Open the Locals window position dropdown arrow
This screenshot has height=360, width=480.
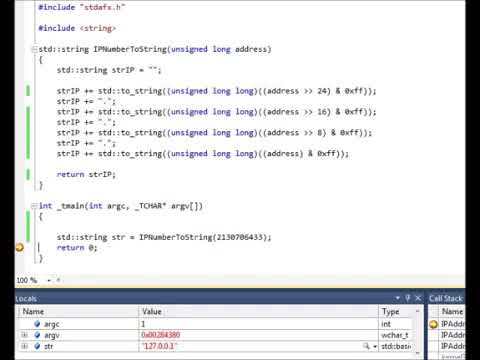[x=398, y=298]
